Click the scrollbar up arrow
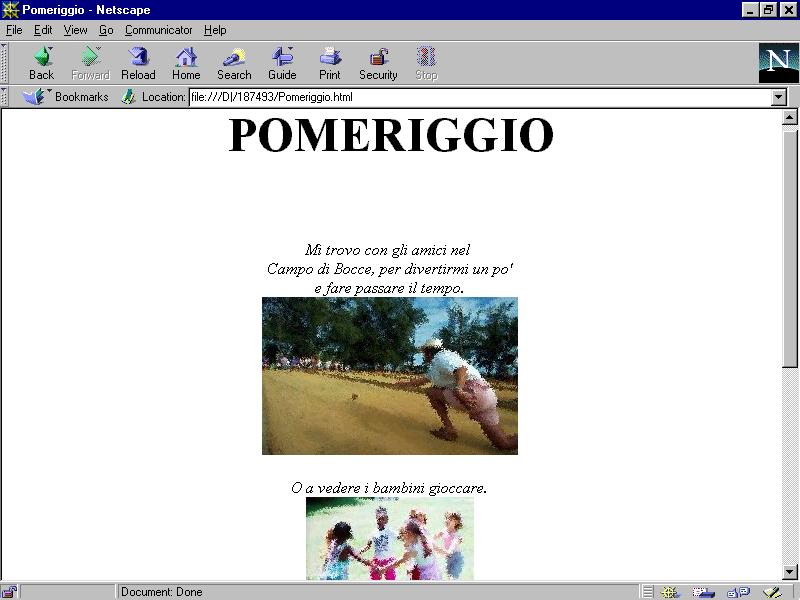800x600 pixels. [x=789, y=117]
